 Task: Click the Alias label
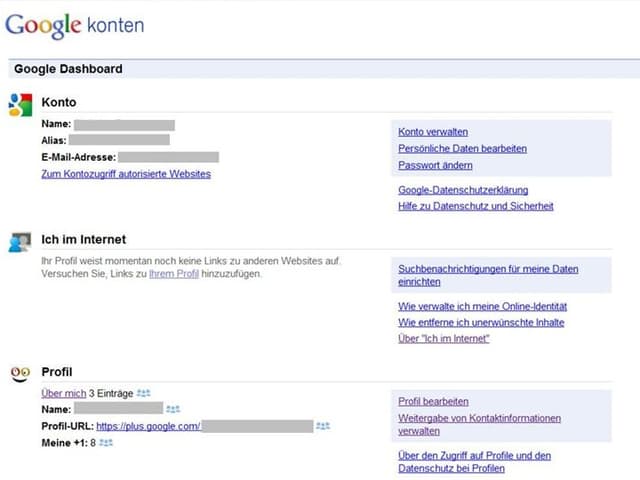54,140
